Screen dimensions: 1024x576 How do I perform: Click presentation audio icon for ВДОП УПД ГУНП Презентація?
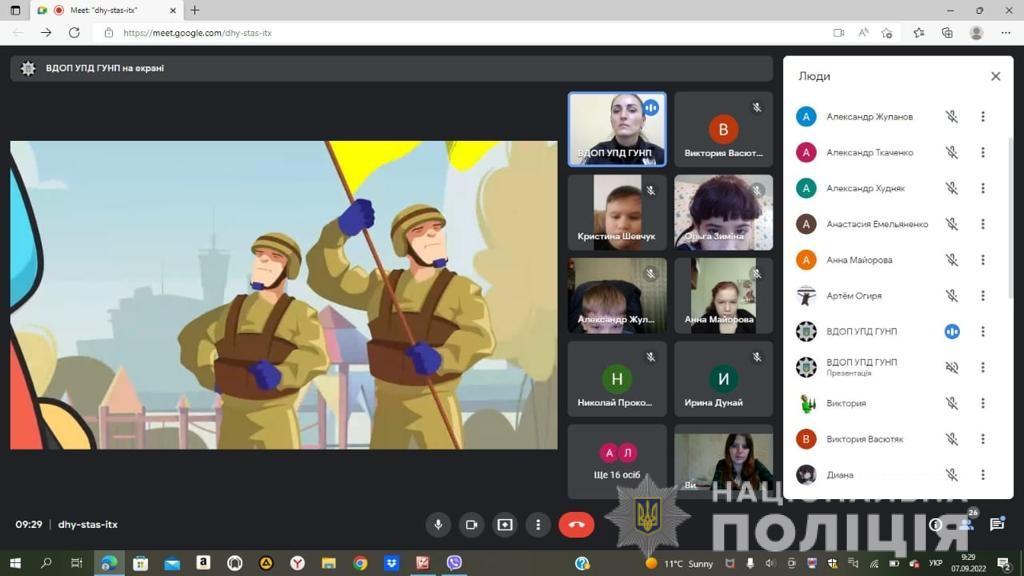[952, 368]
